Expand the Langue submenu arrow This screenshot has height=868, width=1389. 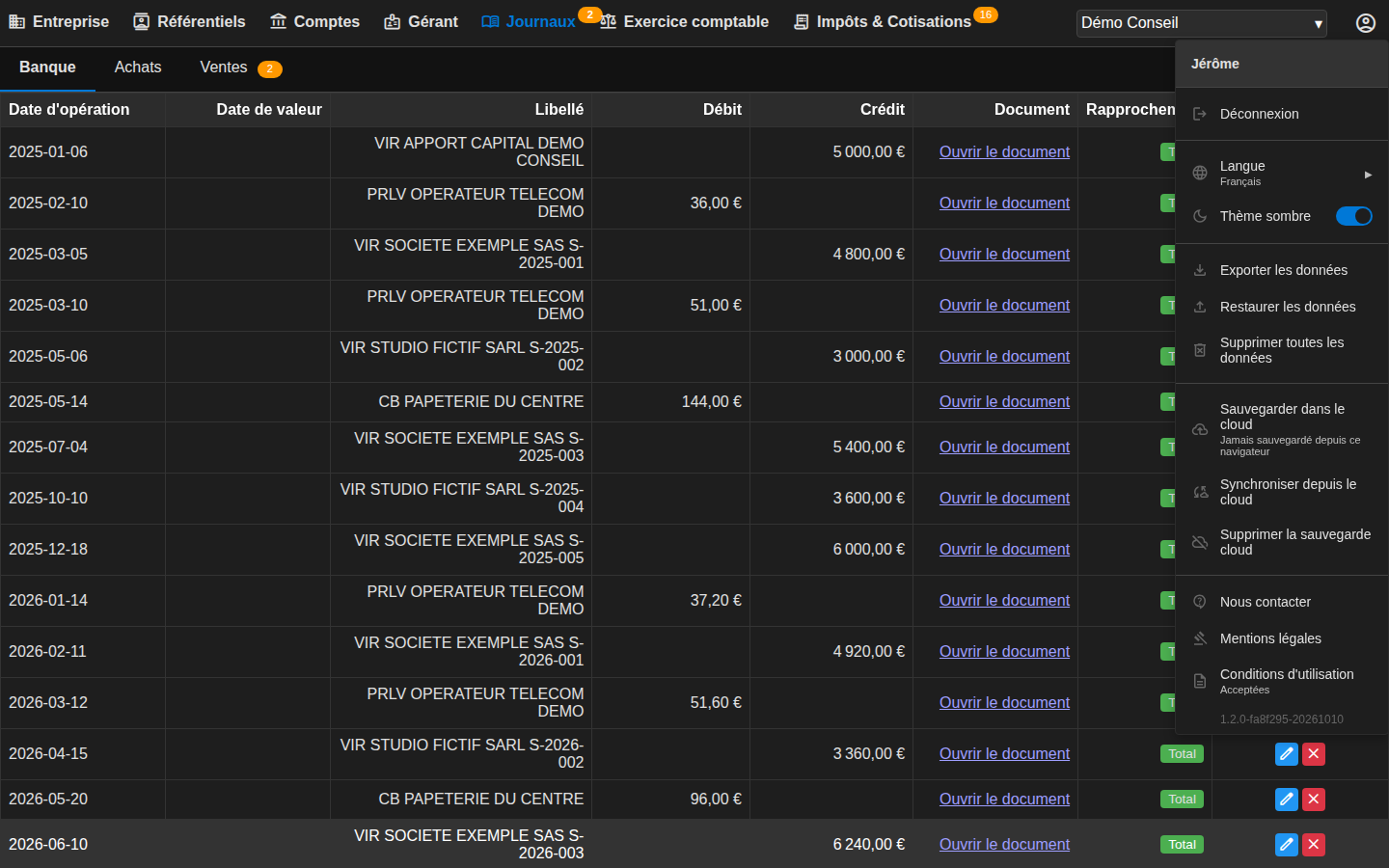pos(1368,175)
